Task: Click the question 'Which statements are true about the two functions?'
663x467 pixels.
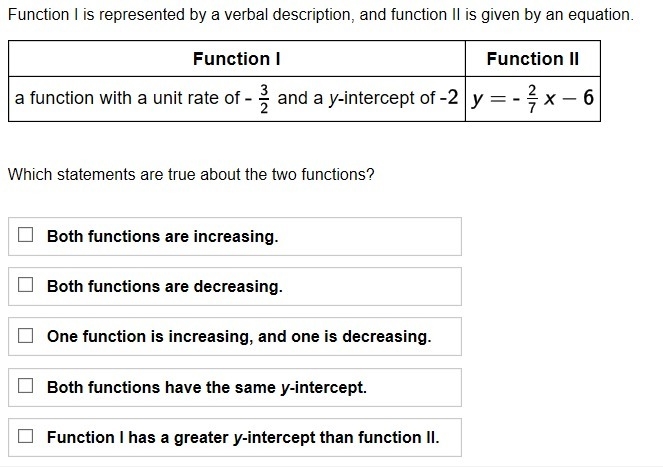Action: coord(191,174)
